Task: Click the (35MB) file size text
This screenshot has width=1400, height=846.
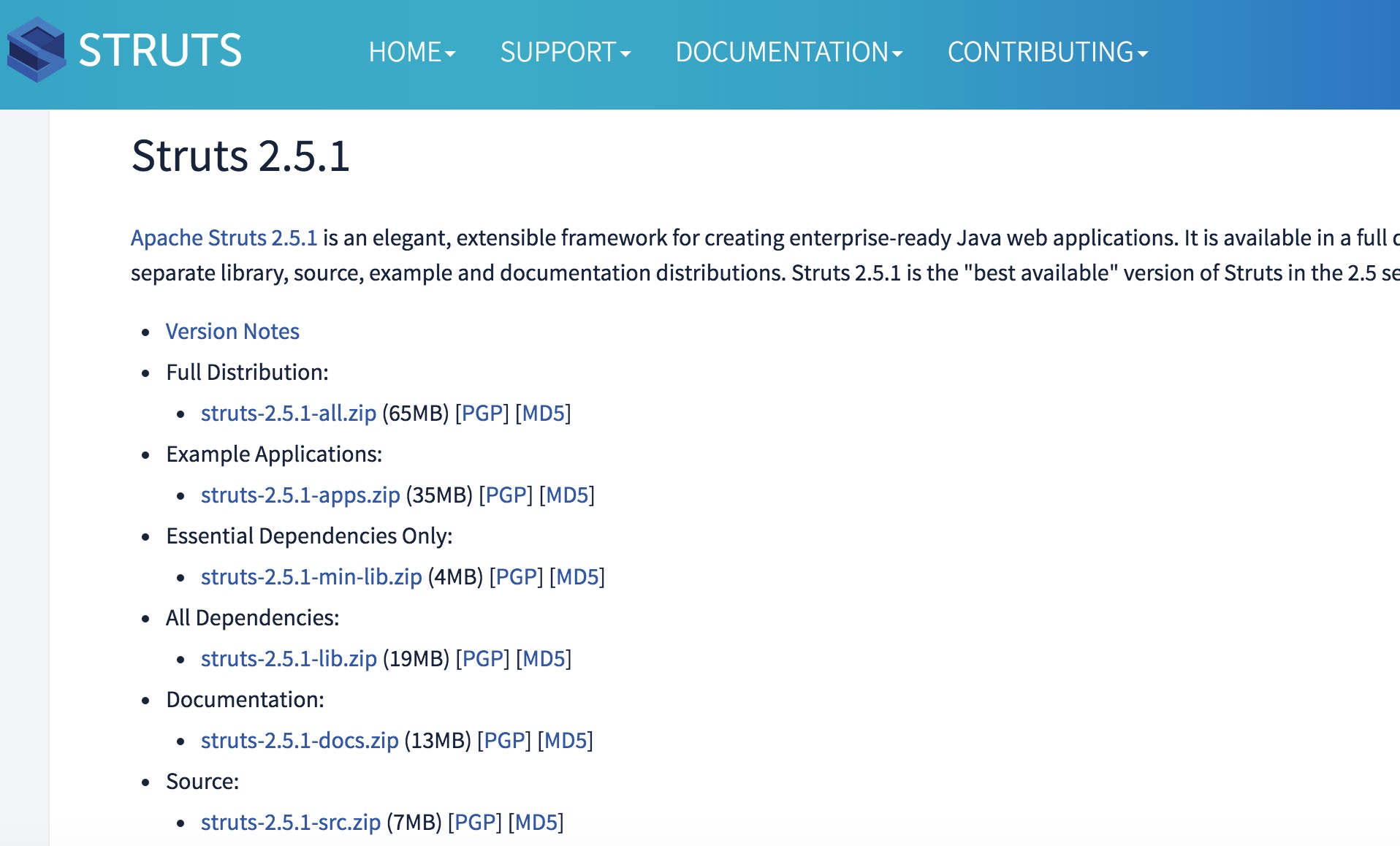Action: pyautogui.click(x=440, y=495)
